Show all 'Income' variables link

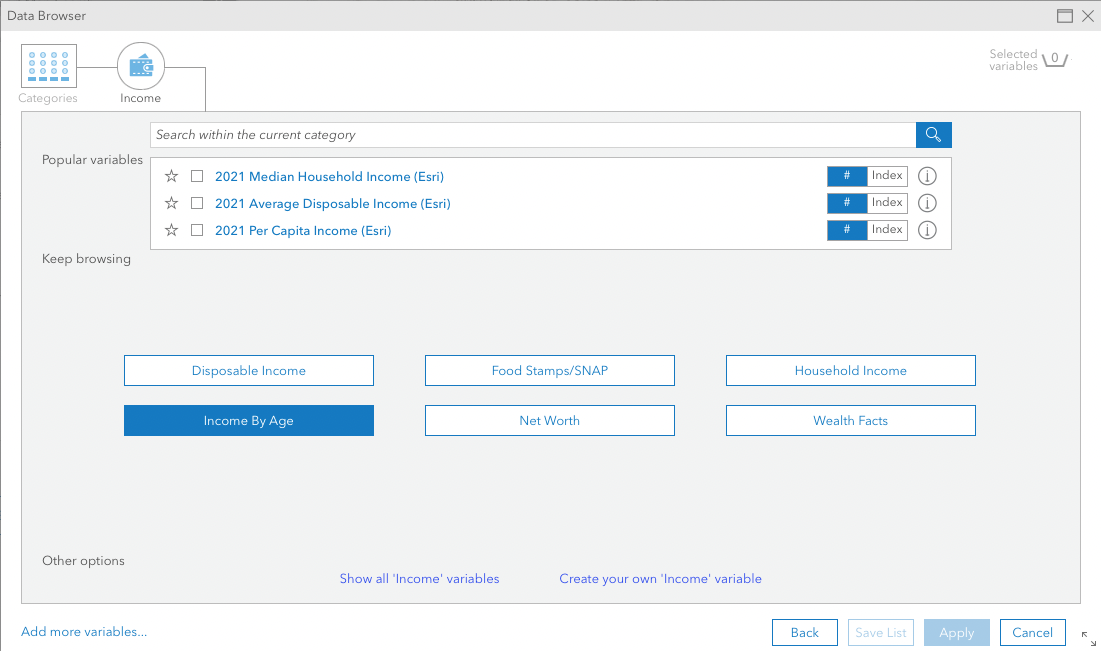(419, 579)
